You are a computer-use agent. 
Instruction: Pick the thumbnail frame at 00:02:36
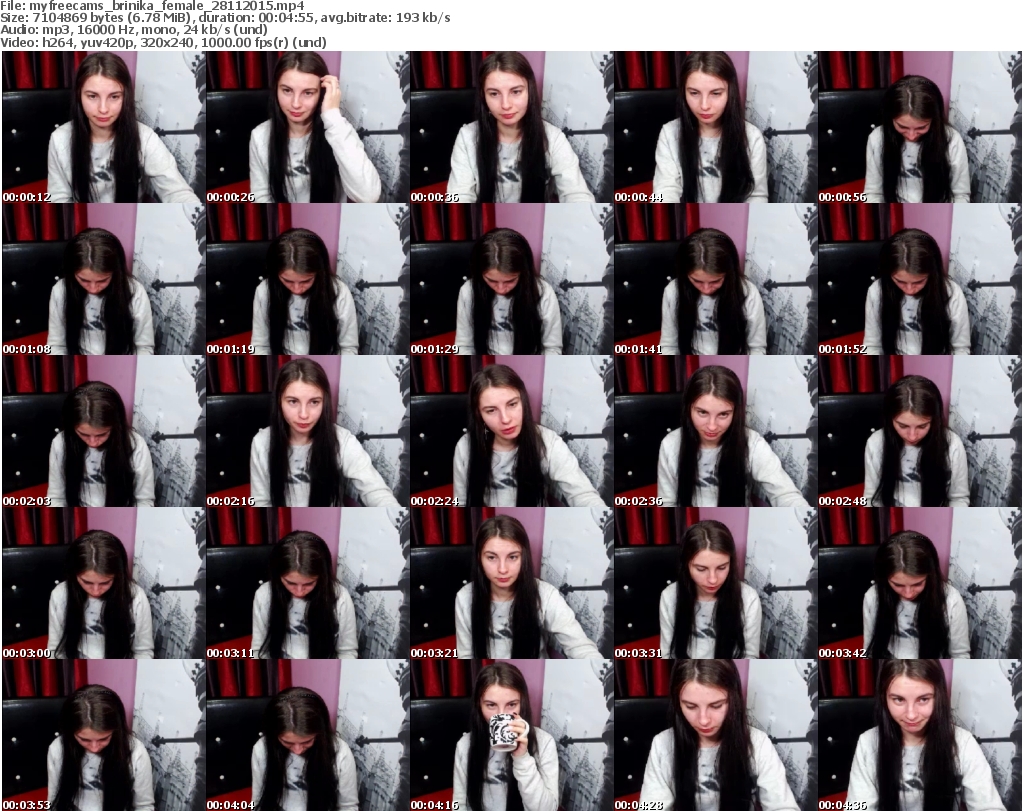715,431
